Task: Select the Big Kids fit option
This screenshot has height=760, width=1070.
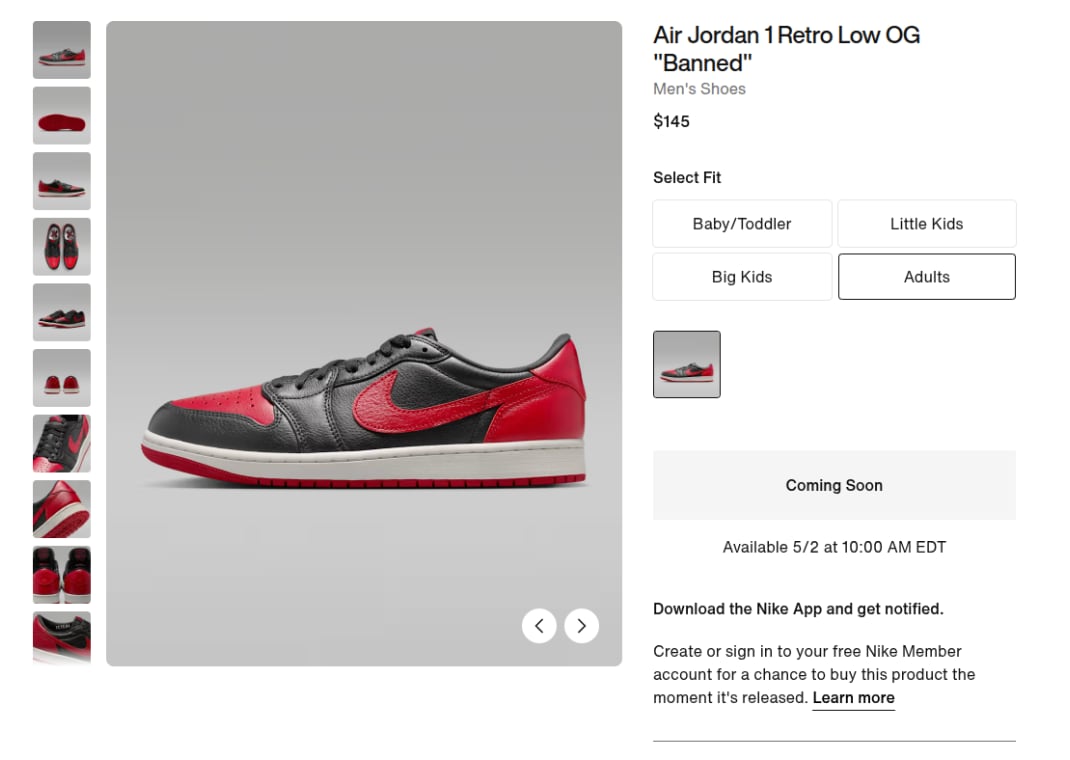Action: pos(741,276)
